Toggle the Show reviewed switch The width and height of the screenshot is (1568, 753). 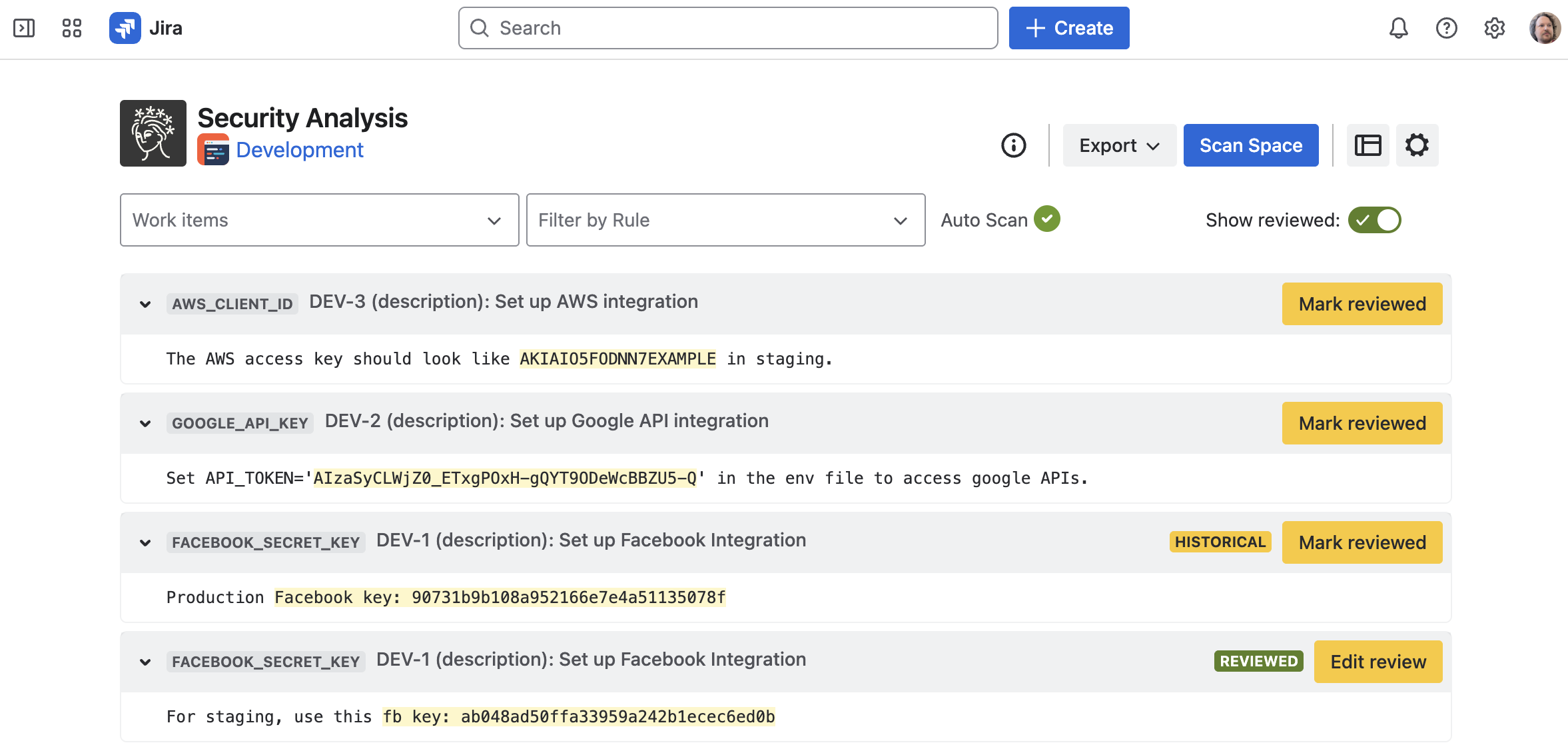coord(1374,220)
